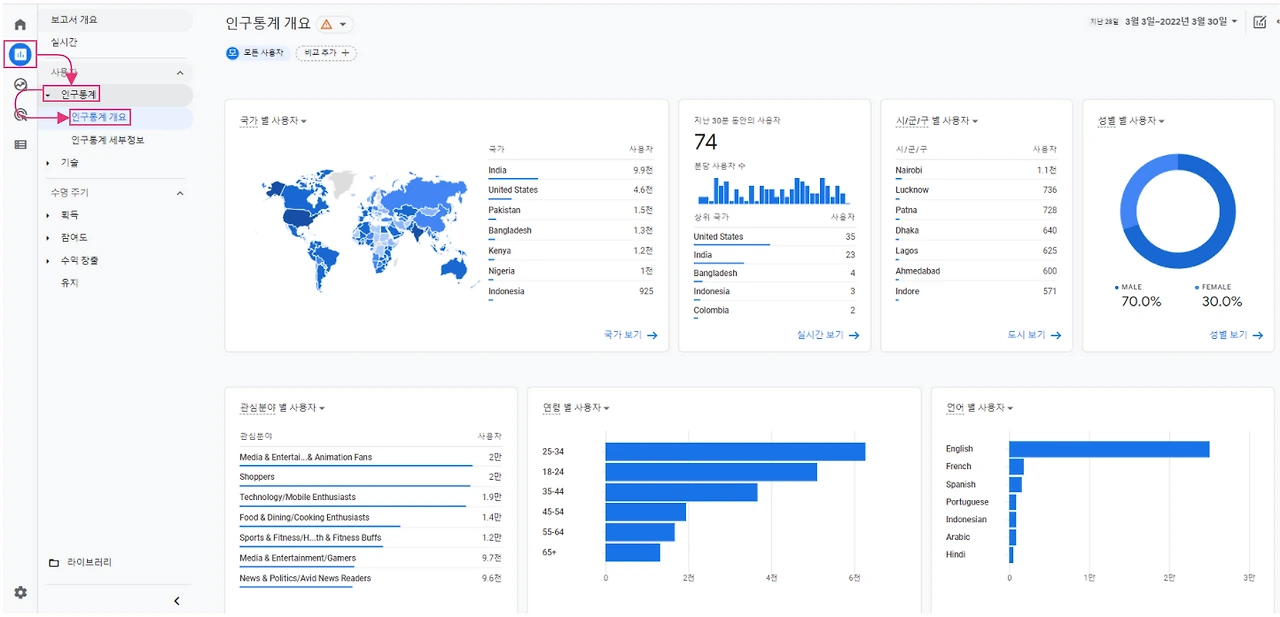Open the 언어 별 사용자 card dropdown

point(980,408)
